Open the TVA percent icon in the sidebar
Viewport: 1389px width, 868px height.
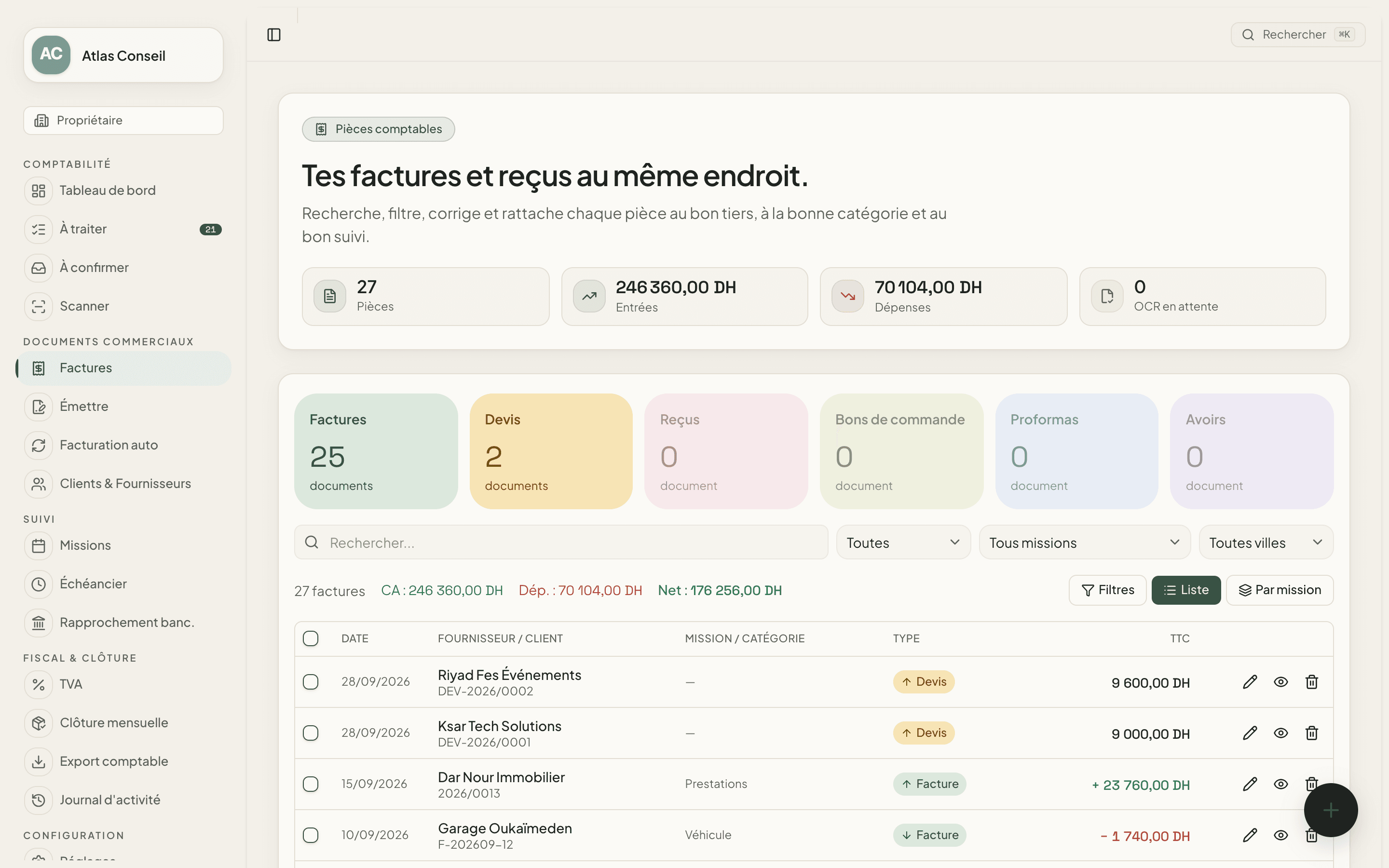click(x=39, y=684)
